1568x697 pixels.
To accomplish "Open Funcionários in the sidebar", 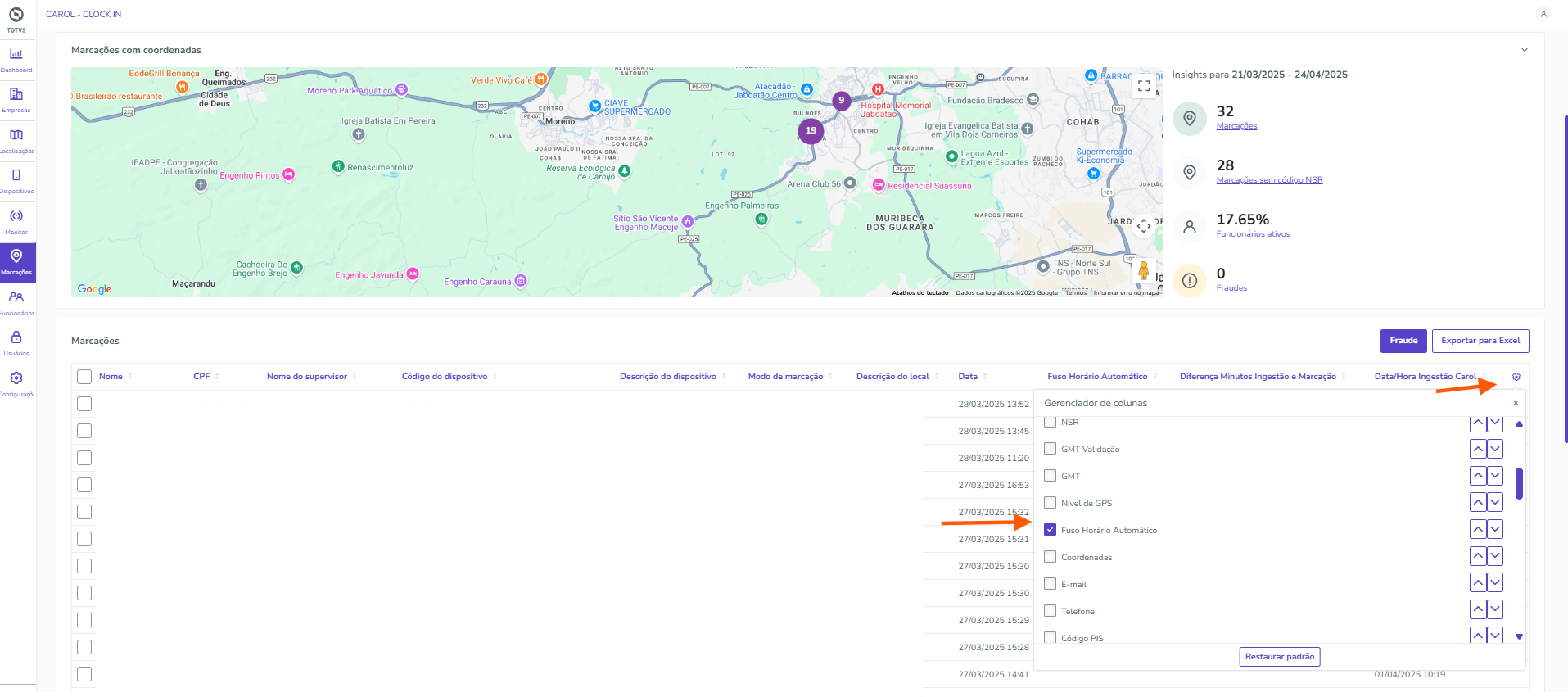I will 16,303.
